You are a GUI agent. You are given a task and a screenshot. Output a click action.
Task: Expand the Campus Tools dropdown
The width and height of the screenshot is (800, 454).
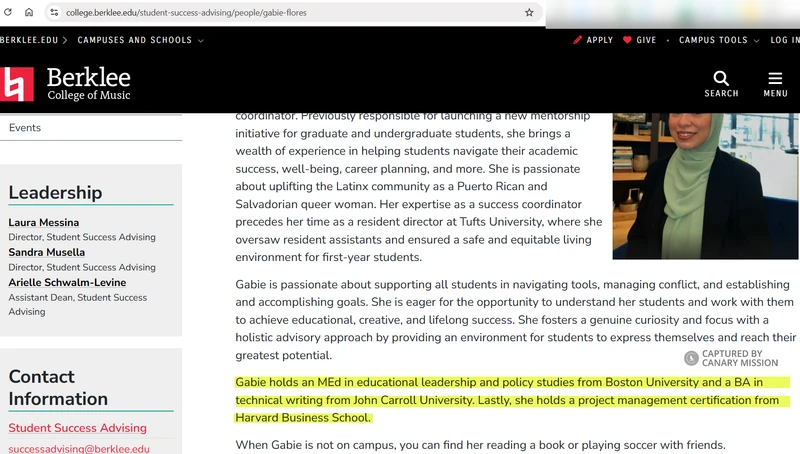(719, 40)
